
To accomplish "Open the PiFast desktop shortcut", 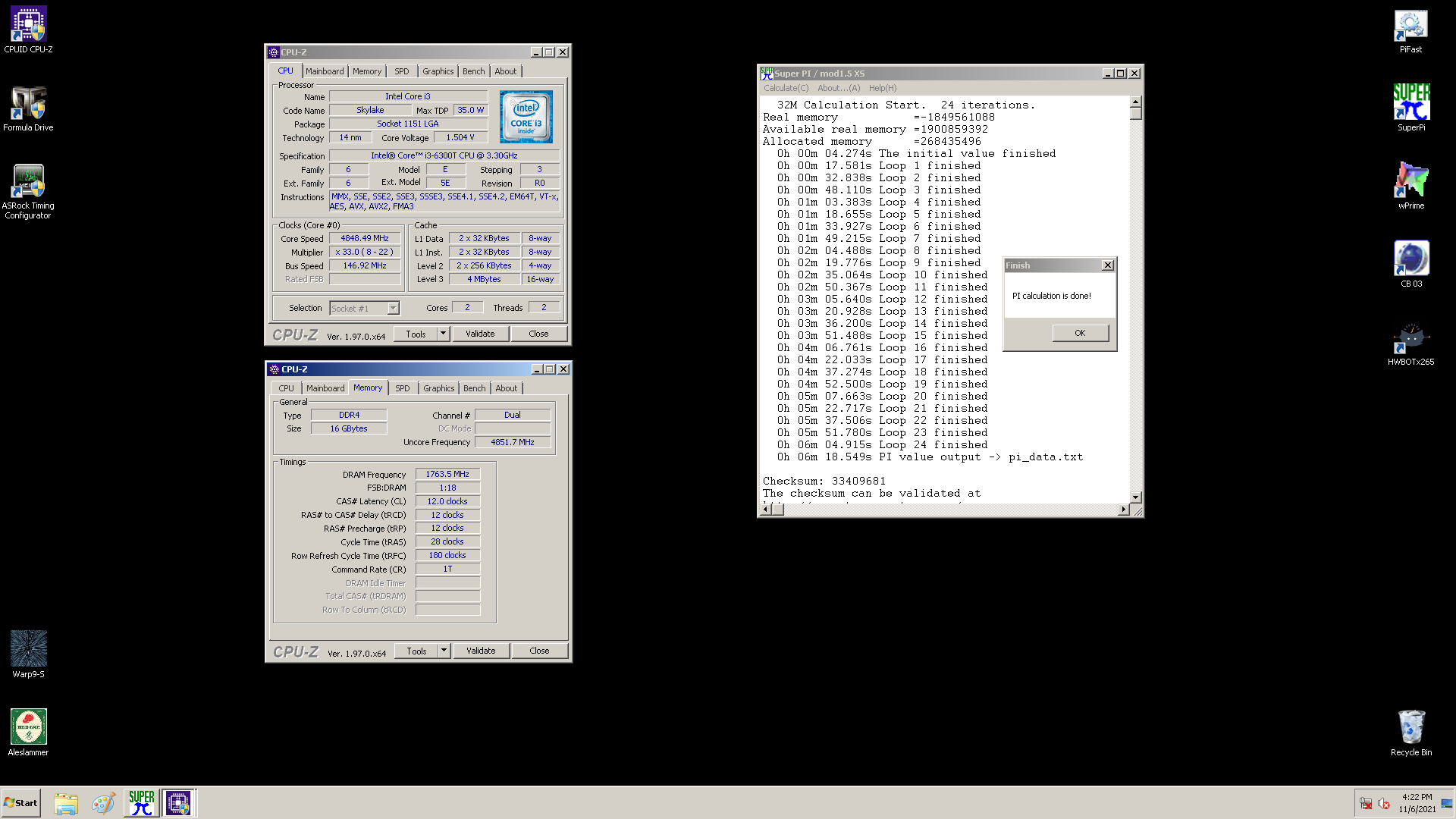I will coord(1410,30).
